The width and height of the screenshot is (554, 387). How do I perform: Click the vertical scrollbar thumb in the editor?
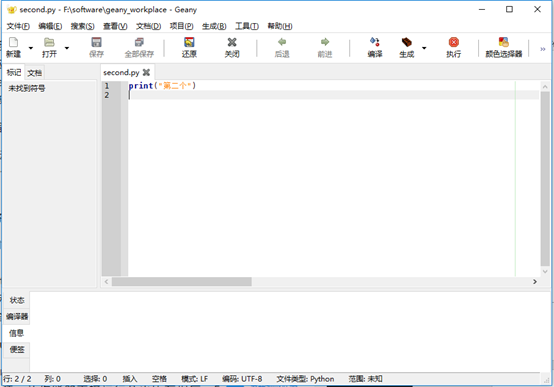pos(545,179)
